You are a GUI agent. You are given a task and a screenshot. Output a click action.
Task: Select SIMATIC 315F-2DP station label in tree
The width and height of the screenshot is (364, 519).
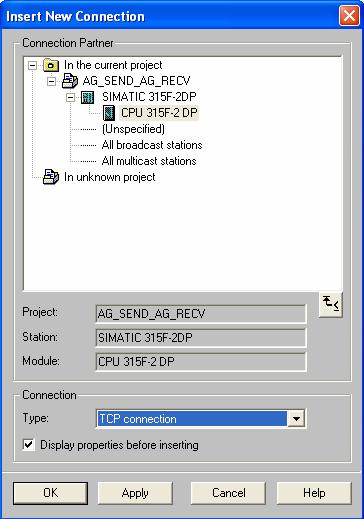(x=149, y=97)
